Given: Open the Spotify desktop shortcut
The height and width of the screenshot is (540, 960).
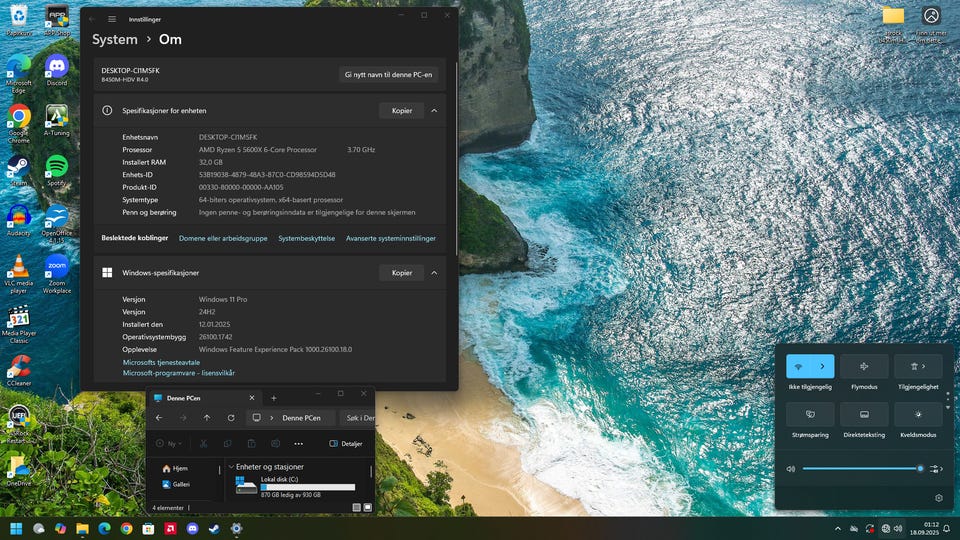Looking at the screenshot, I should point(56,165).
